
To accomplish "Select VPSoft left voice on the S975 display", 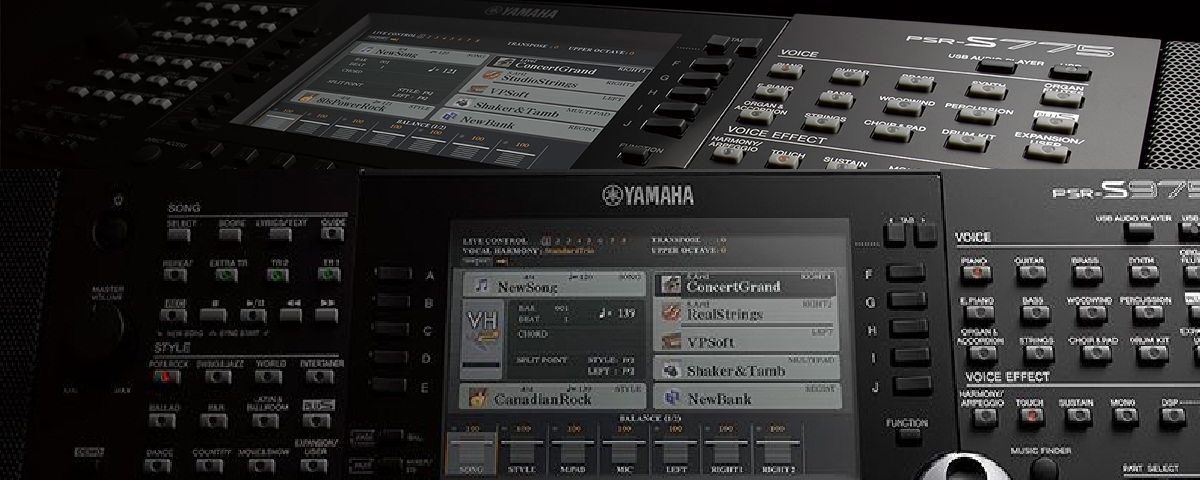I will click(x=746, y=340).
